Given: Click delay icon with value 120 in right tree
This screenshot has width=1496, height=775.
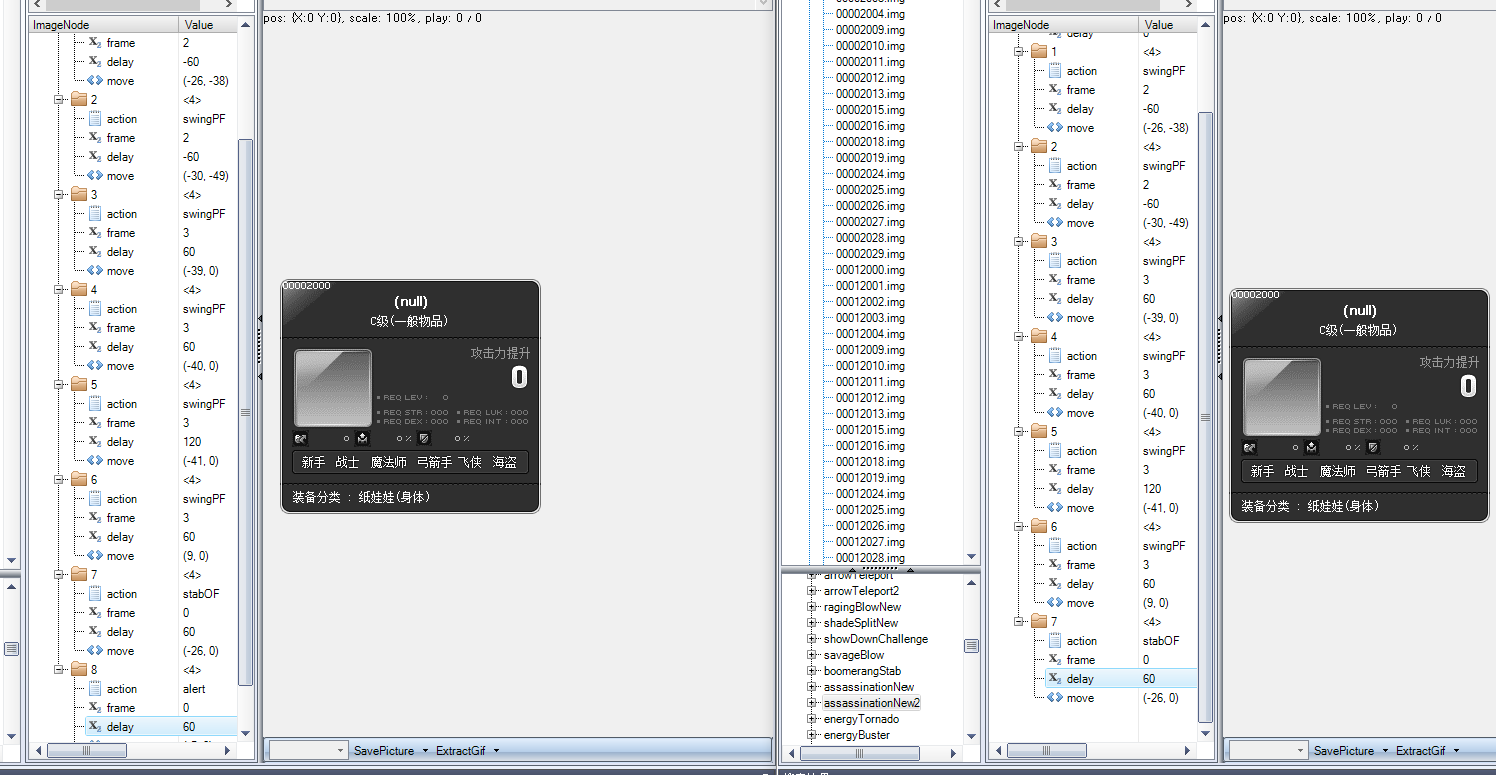Looking at the screenshot, I should [x=1055, y=489].
